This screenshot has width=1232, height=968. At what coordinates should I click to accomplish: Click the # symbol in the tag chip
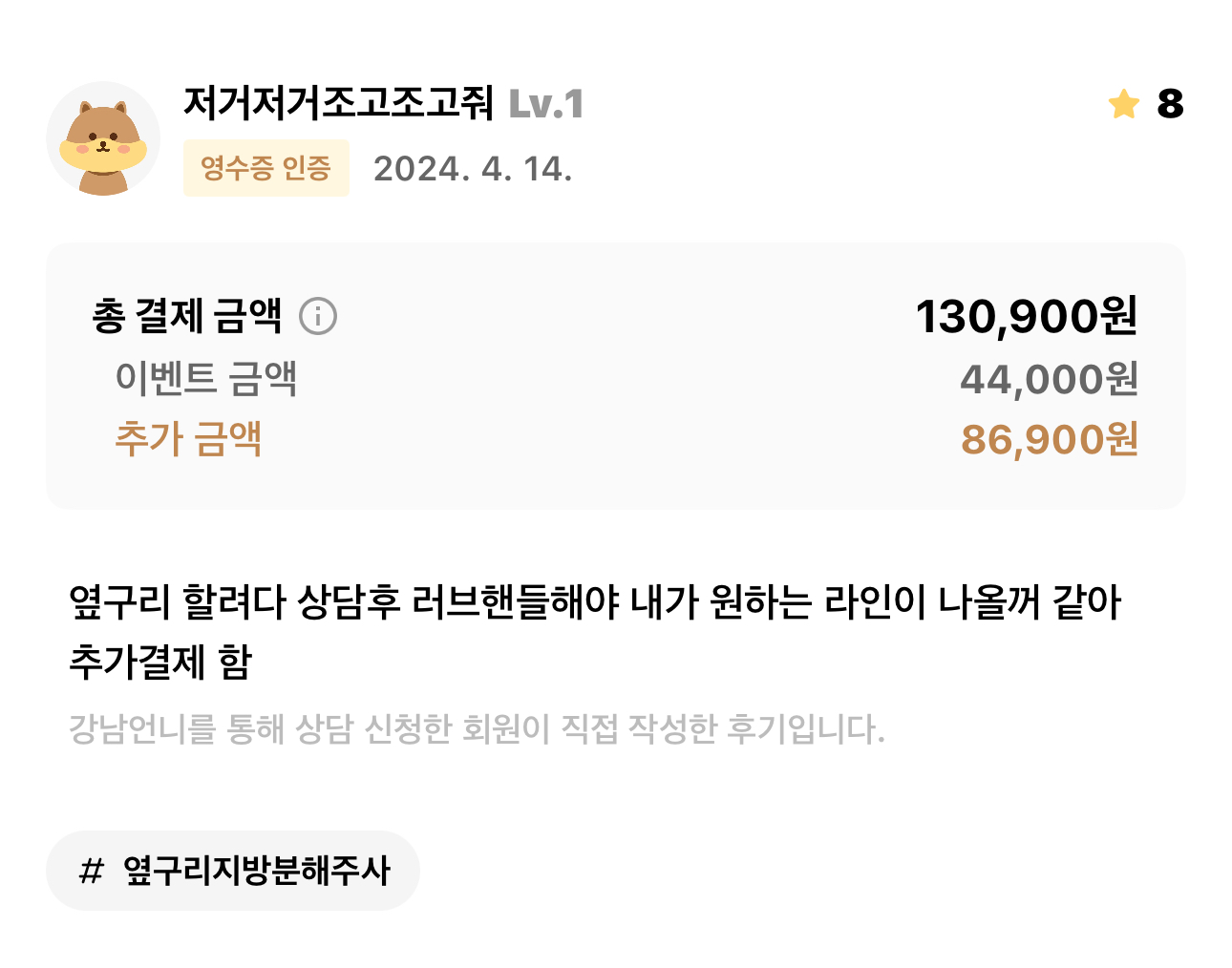[x=91, y=871]
